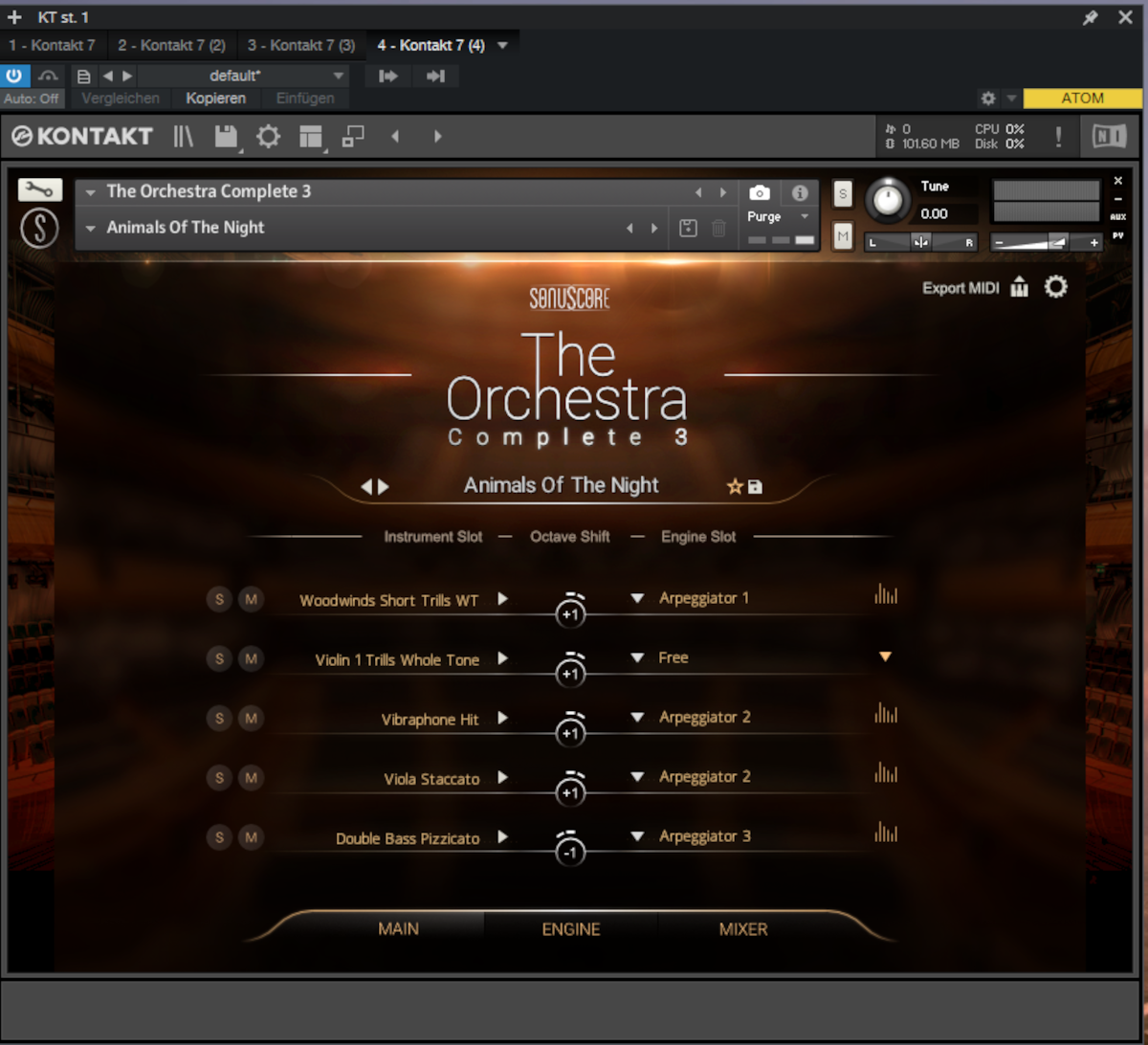Screen dimensions: 1148x1045
Task: Click the L/R pan slider
Action: [921, 242]
